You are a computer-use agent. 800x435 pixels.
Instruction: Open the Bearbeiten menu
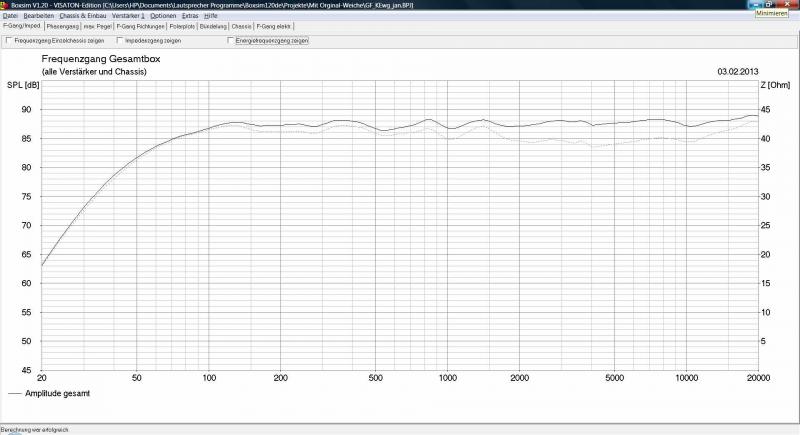(x=38, y=16)
